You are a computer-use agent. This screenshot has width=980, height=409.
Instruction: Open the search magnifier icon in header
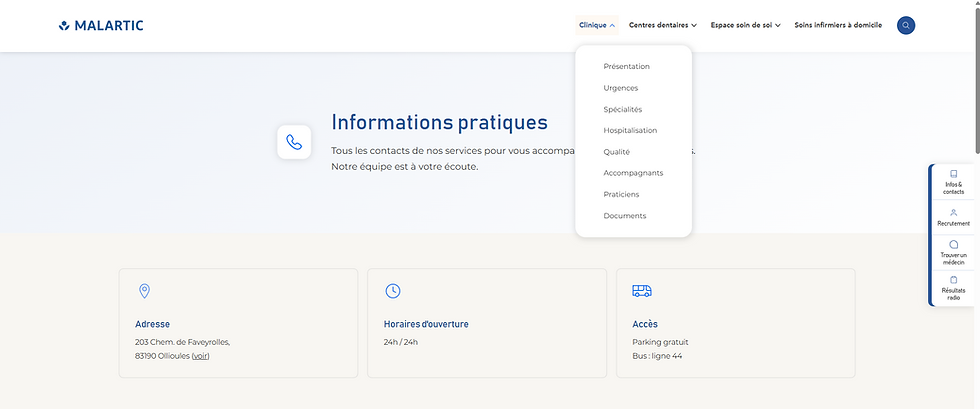pos(906,26)
